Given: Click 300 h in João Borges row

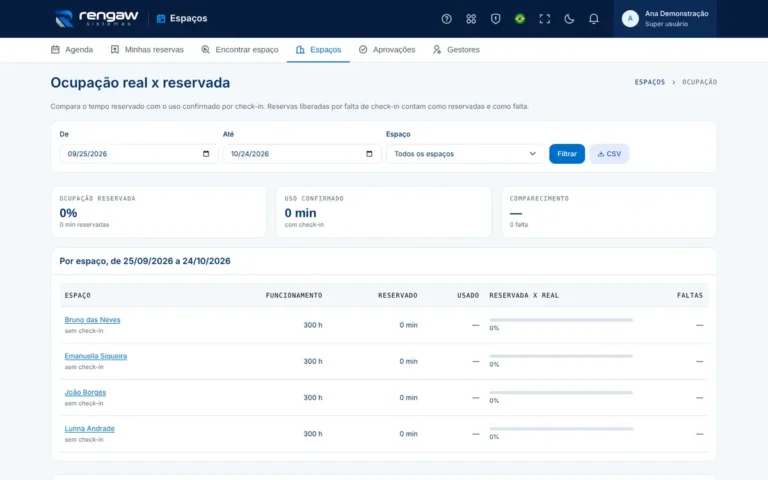Looking at the screenshot, I should [x=312, y=398].
